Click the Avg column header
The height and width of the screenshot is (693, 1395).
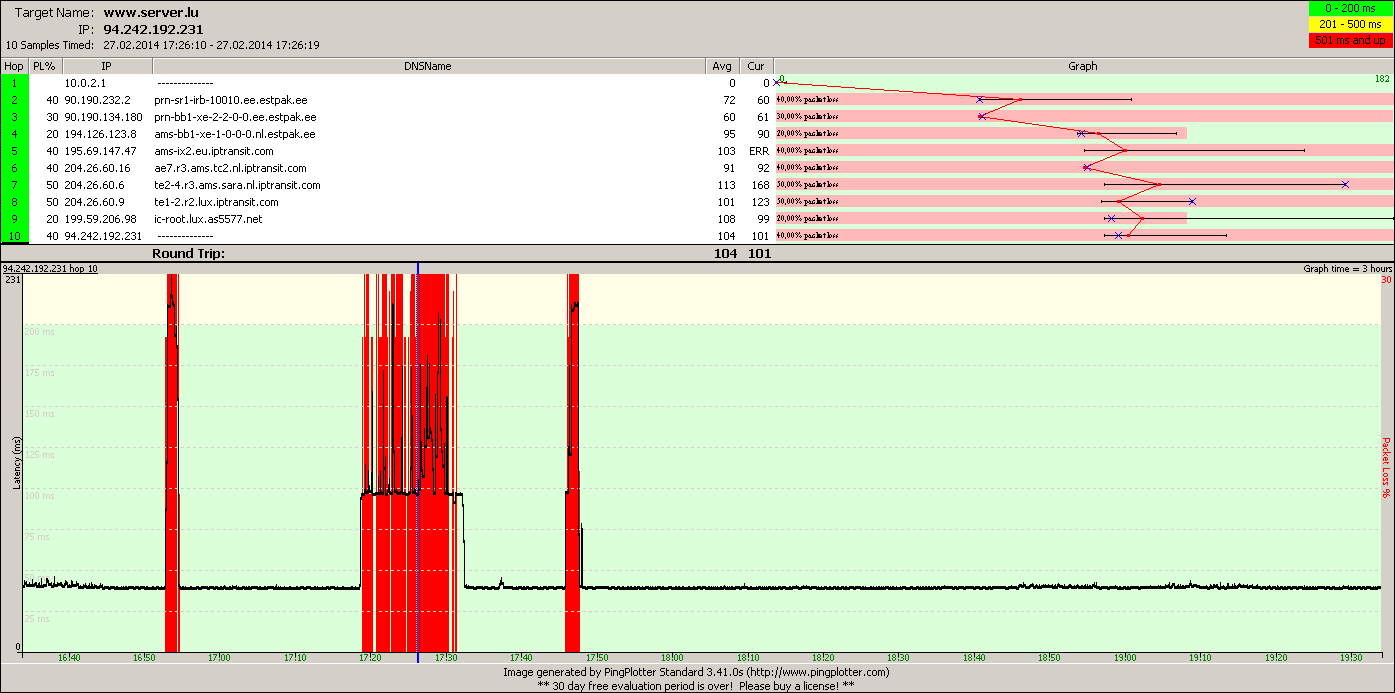click(722, 66)
